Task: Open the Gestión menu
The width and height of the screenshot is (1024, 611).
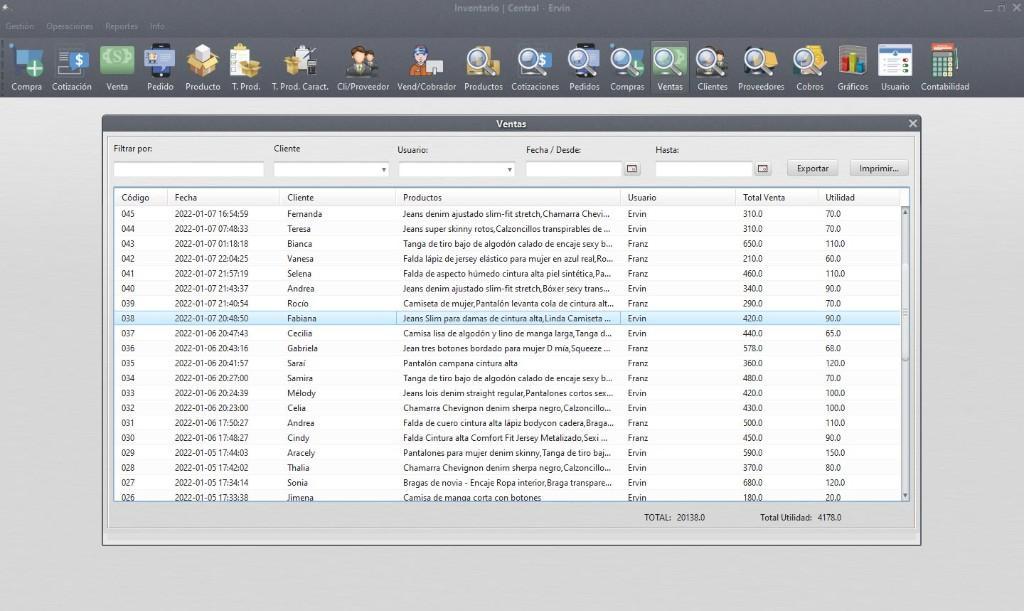Action: pyautogui.click(x=20, y=26)
